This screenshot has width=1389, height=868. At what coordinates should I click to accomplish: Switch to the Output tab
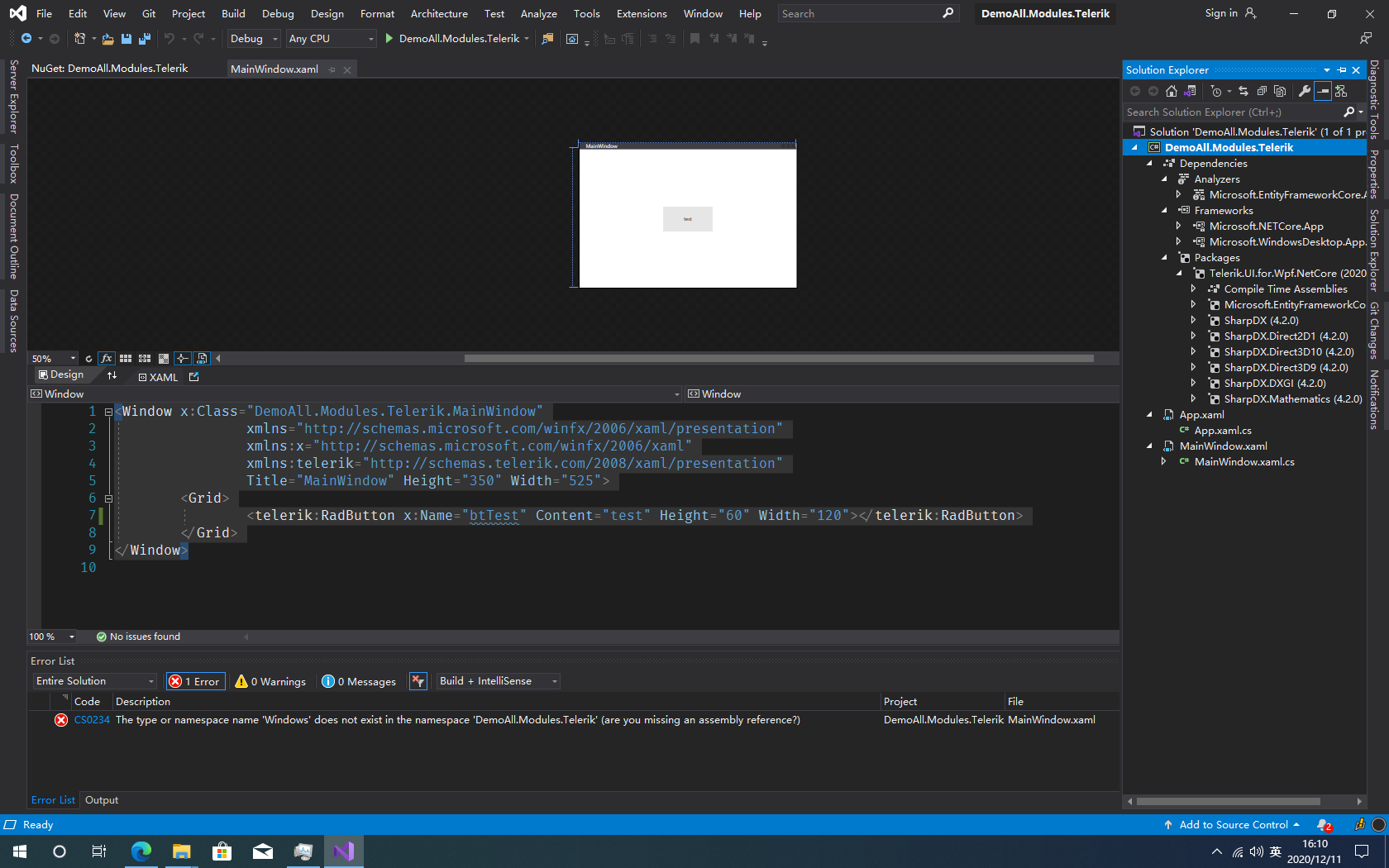(x=102, y=800)
